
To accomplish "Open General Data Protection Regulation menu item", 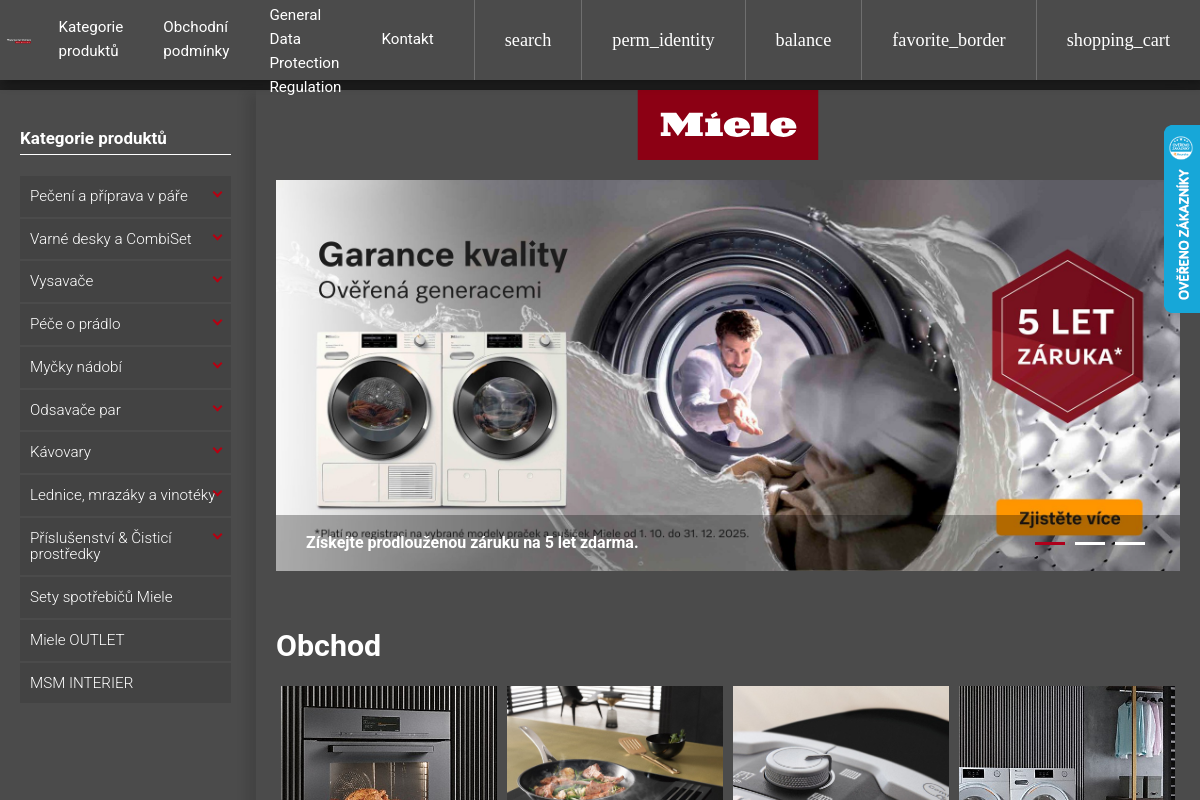I will click(x=305, y=51).
